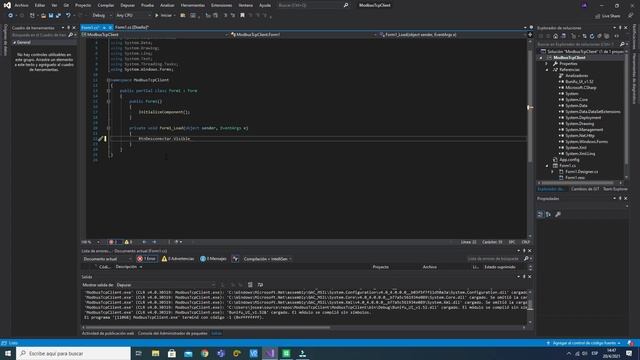Click the screwdriver quick-action icon in editor margin
Image resolution: width=640 pixels, height=360 pixels.
(100, 139)
